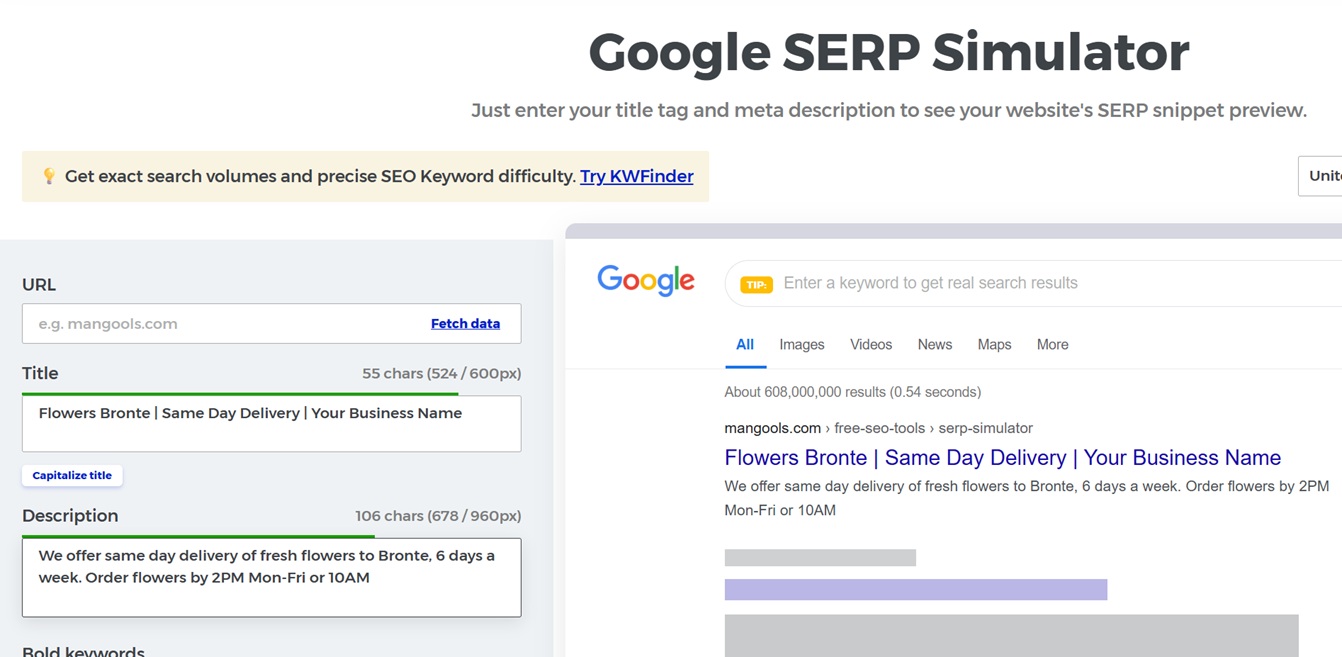Image resolution: width=1342 pixels, height=657 pixels.
Task: Focus the keyword search box in the preview
Action: (x=1033, y=283)
